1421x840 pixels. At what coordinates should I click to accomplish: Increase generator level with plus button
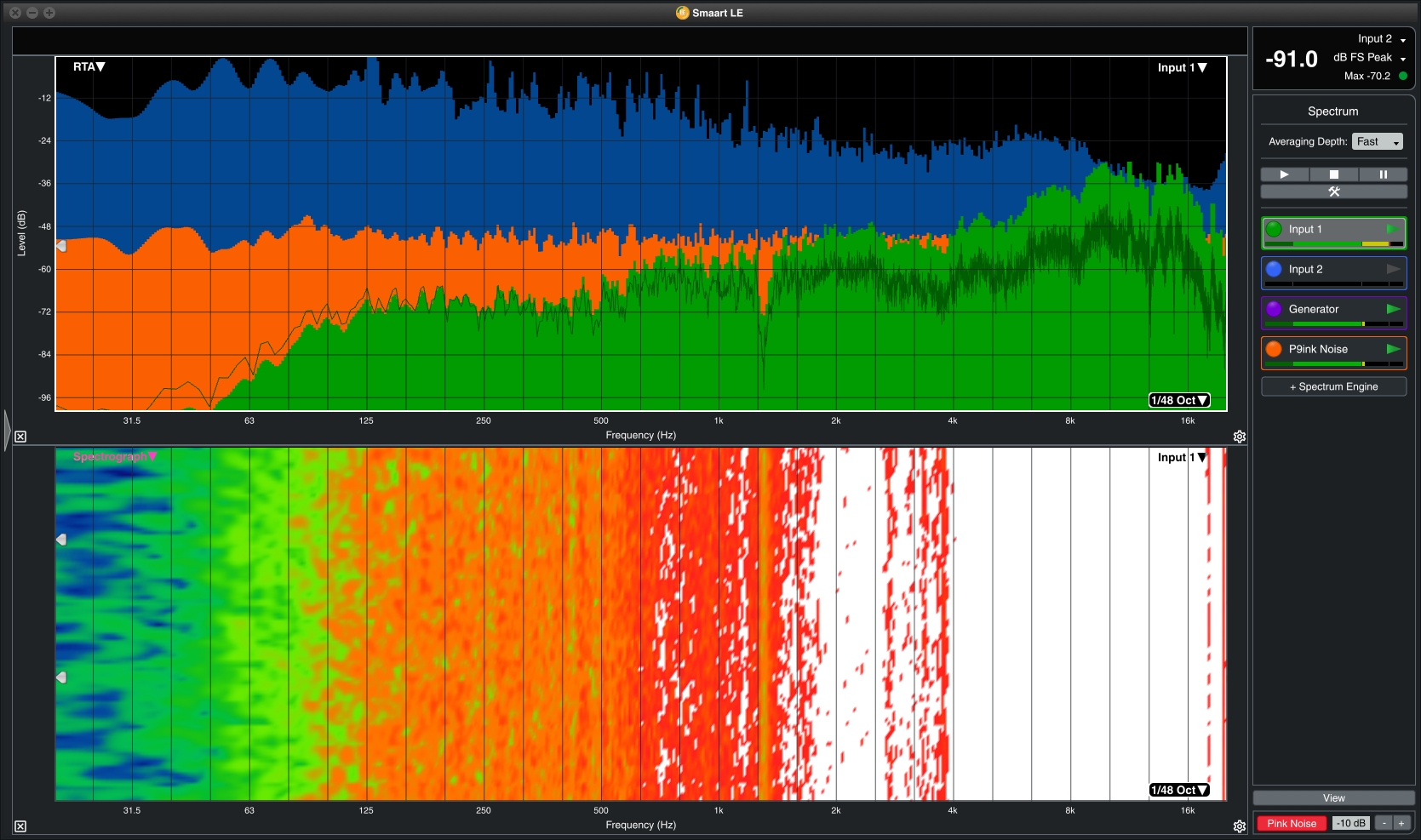tap(1401, 823)
